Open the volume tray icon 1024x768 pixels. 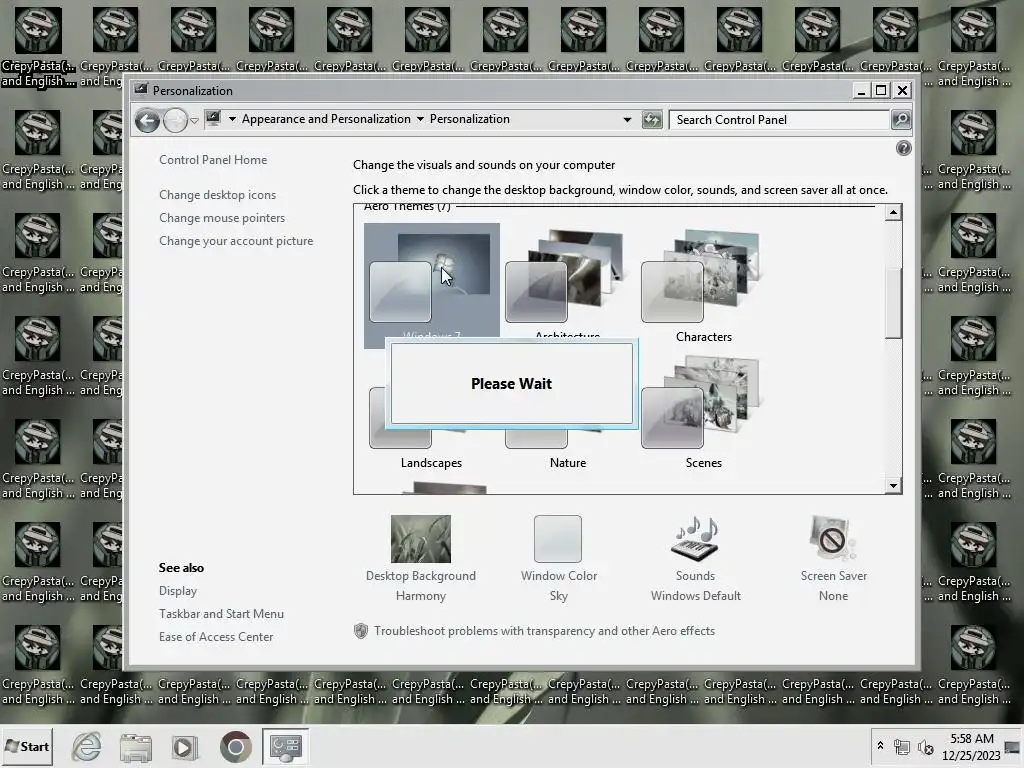[925, 746]
